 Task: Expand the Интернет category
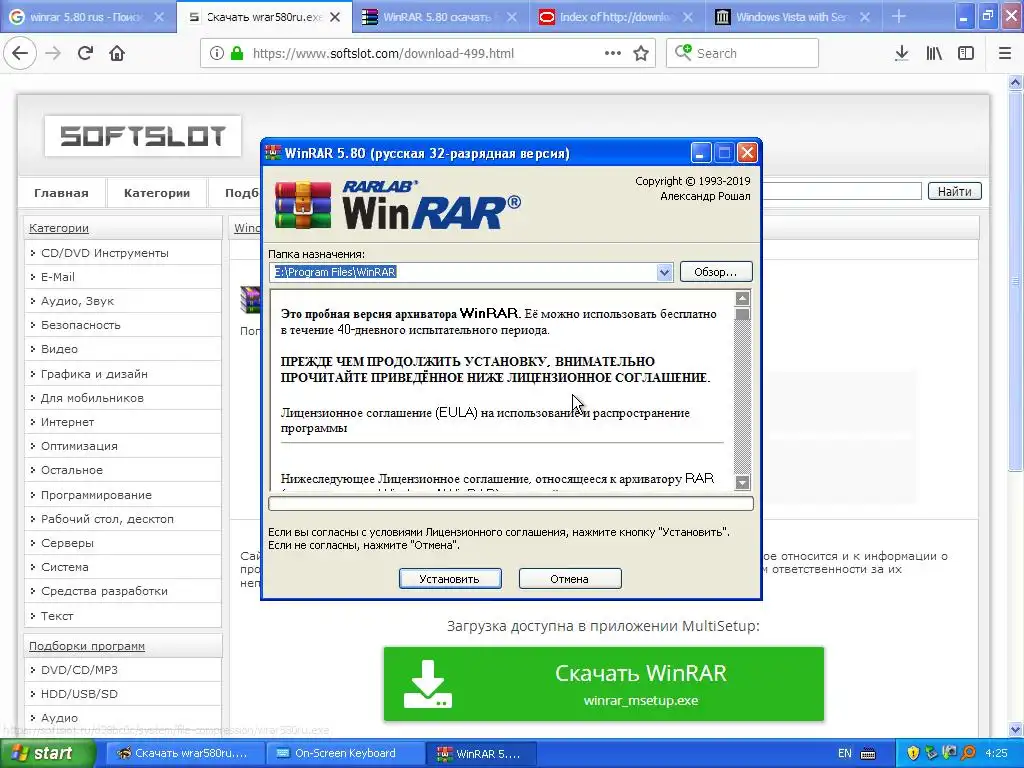tap(67, 422)
